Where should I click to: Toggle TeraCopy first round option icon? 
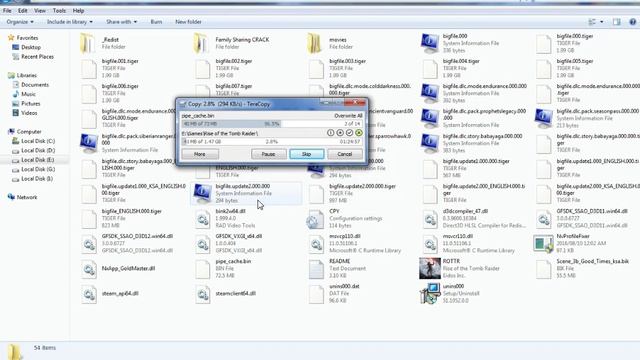(x=331, y=133)
